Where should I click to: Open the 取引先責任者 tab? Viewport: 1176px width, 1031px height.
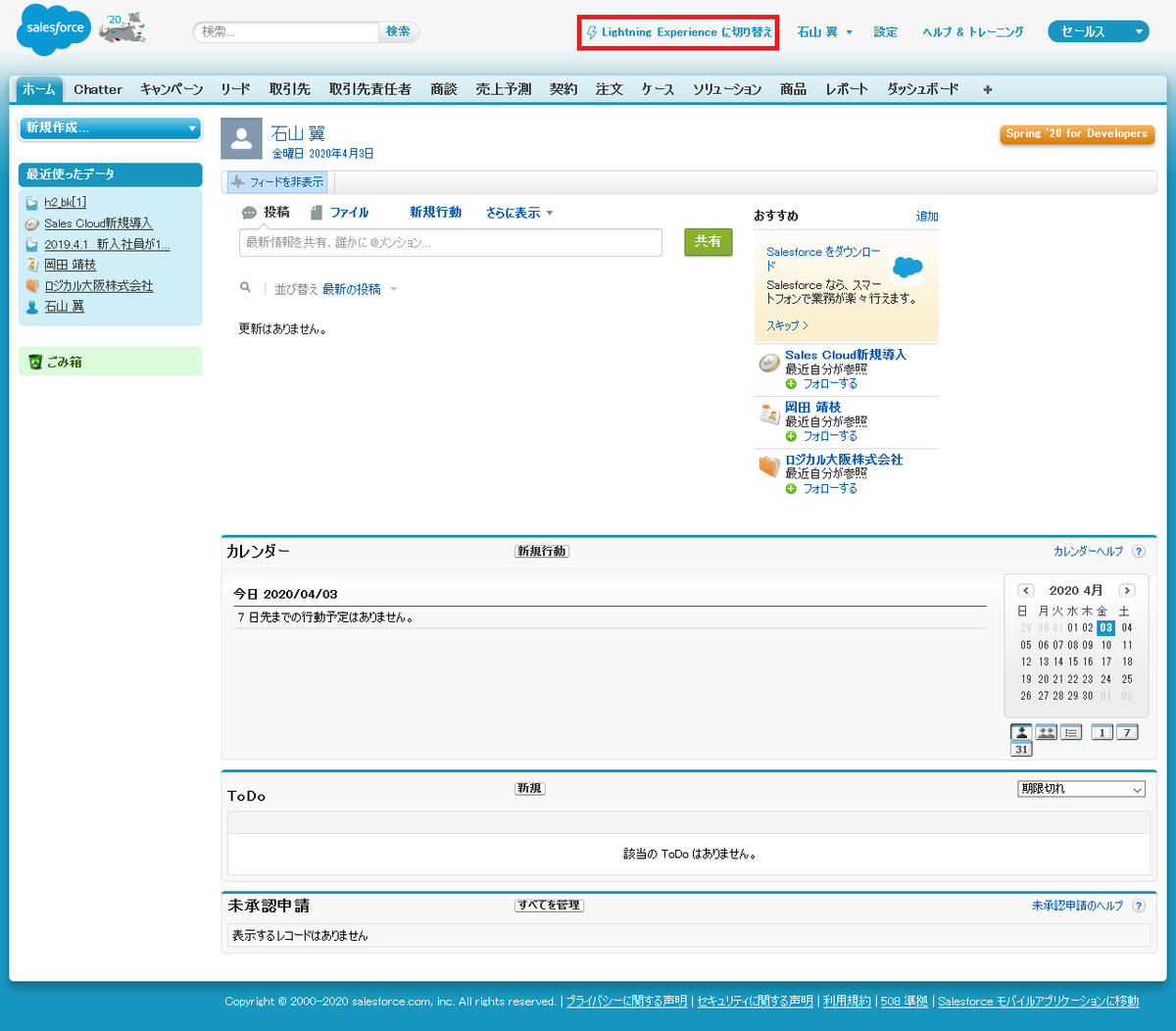[x=370, y=89]
